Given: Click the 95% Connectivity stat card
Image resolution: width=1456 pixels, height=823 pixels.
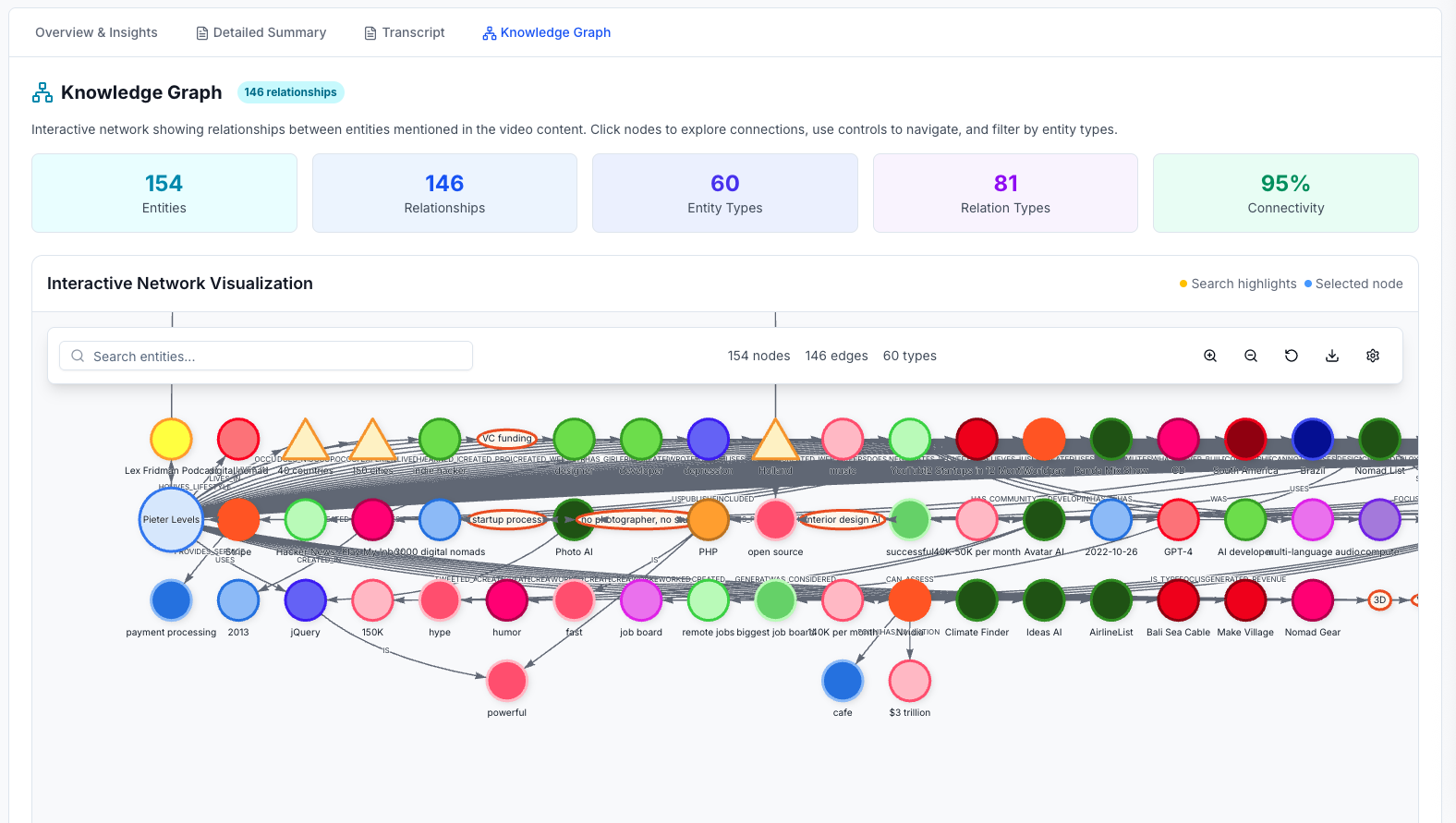Looking at the screenshot, I should coord(1286,193).
